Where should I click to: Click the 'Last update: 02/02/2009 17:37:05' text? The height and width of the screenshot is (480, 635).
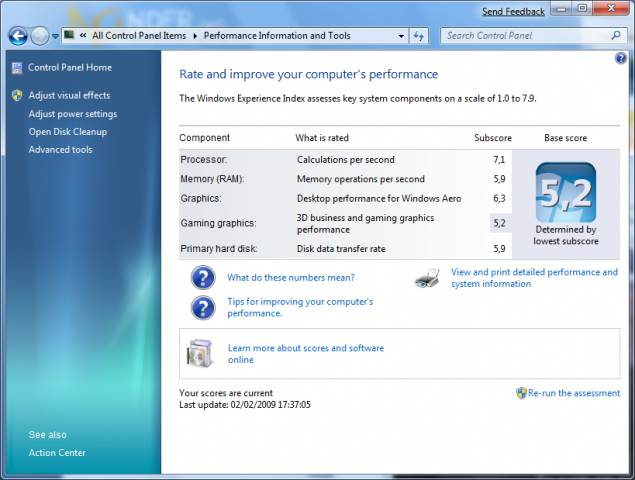(x=245, y=405)
